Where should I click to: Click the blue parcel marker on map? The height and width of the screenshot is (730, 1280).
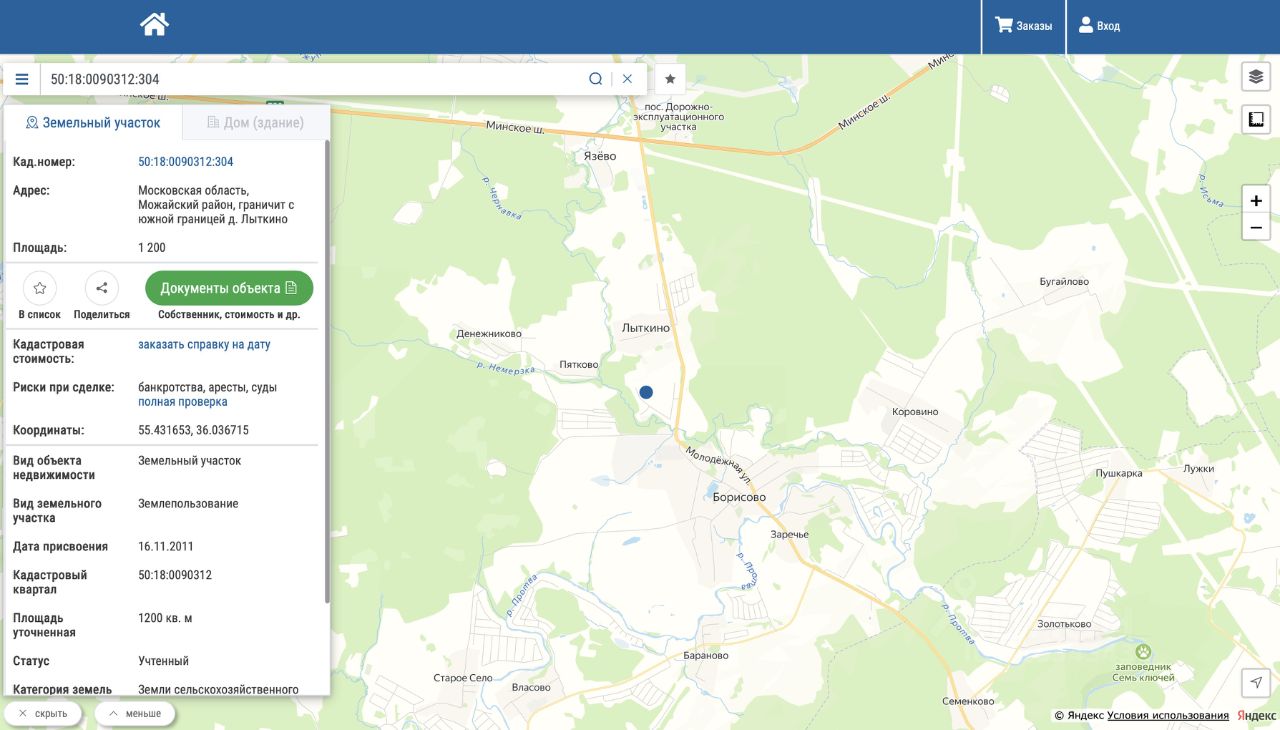[x=646, y=392]
